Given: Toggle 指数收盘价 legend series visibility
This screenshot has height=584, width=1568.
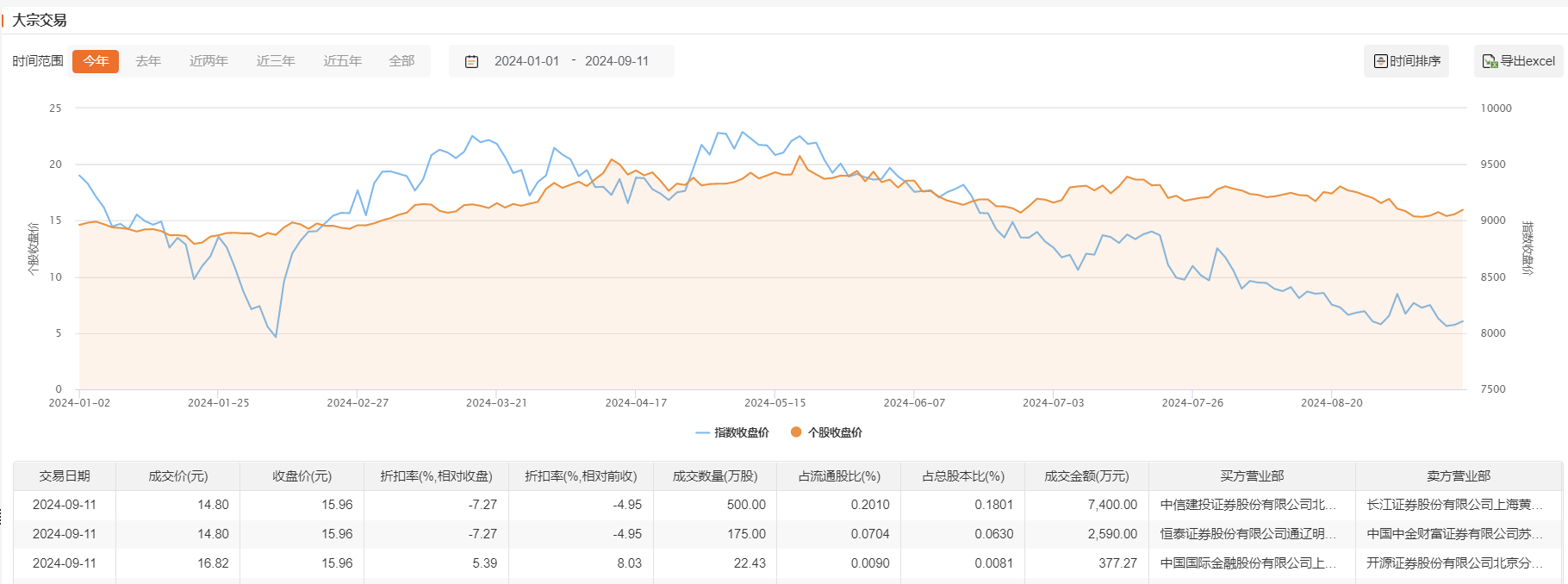Looking at the screenshot, I should (x=732, y=432).
